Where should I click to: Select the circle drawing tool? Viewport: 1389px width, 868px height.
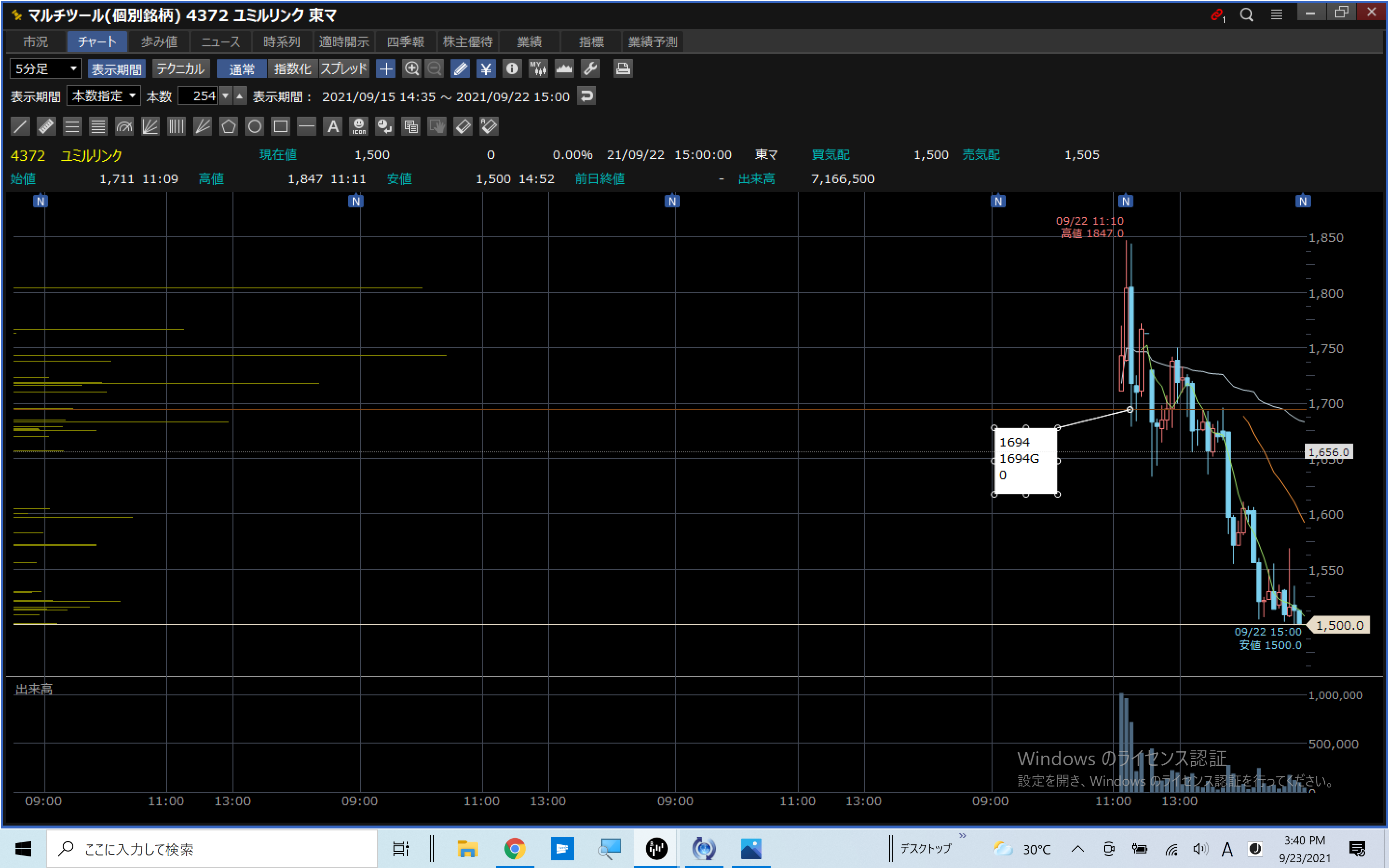[254, 126]
